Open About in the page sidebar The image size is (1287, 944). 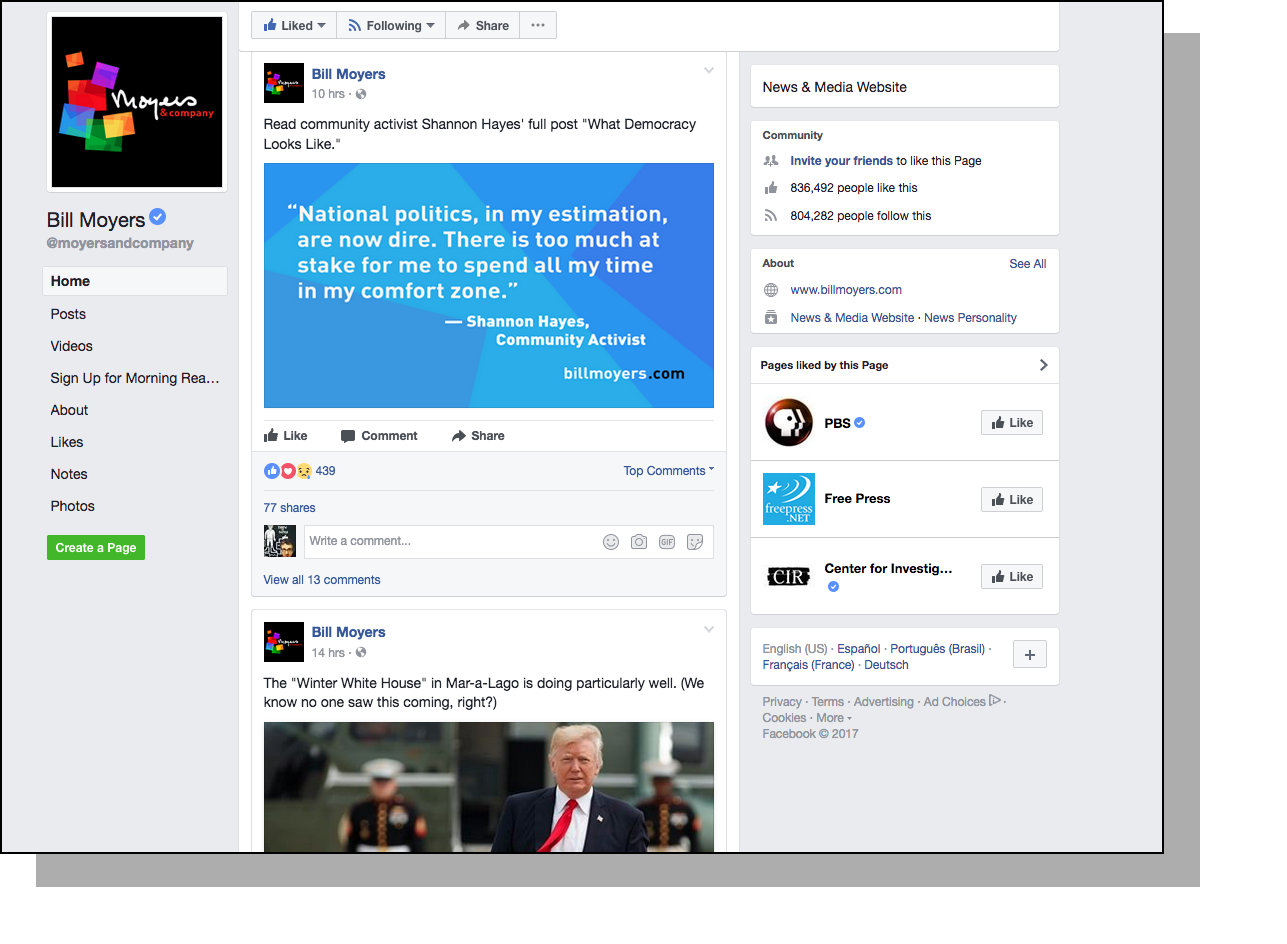(x=69, y=410)
